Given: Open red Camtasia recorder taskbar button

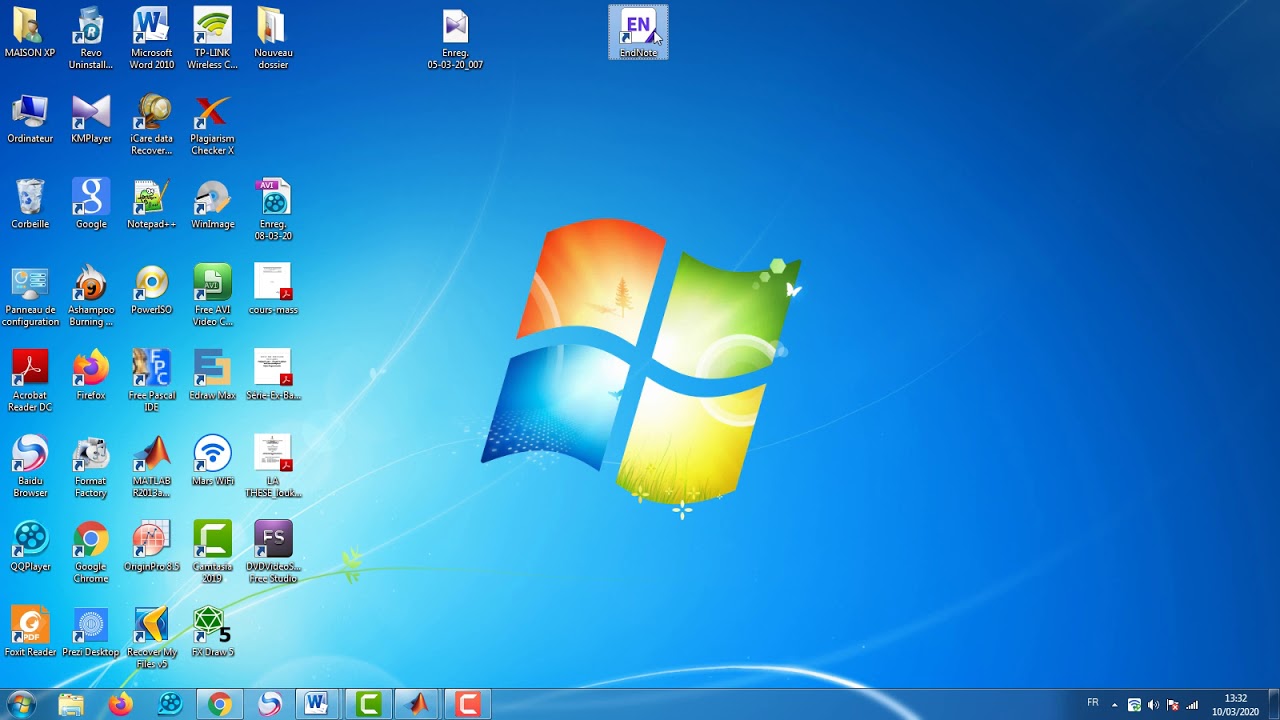Looking at the screenshot, I should 467,705.
